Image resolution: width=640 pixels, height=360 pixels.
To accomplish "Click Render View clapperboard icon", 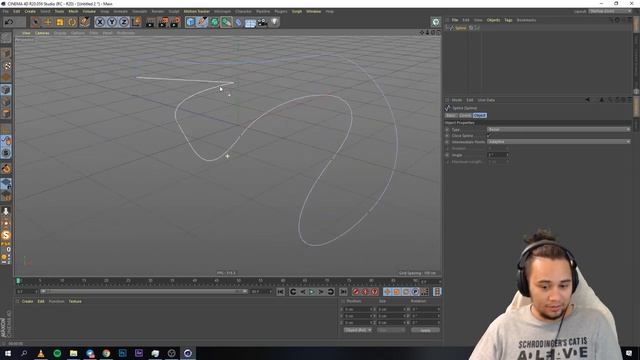I will [x=151, y=22].
